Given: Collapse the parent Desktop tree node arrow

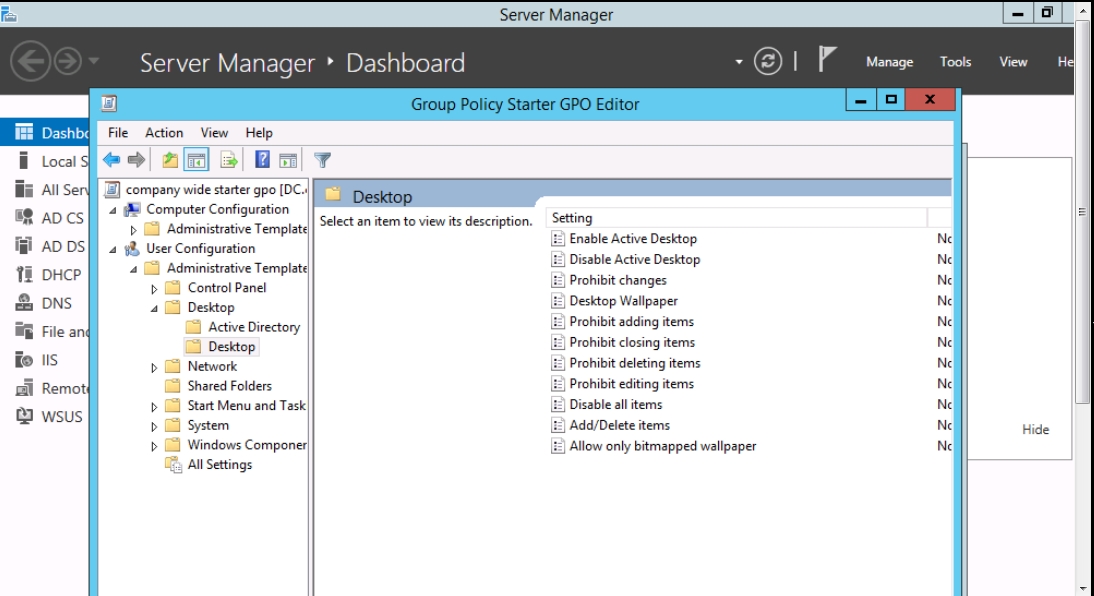Looking at the screenshot, I should pos(154,308).
